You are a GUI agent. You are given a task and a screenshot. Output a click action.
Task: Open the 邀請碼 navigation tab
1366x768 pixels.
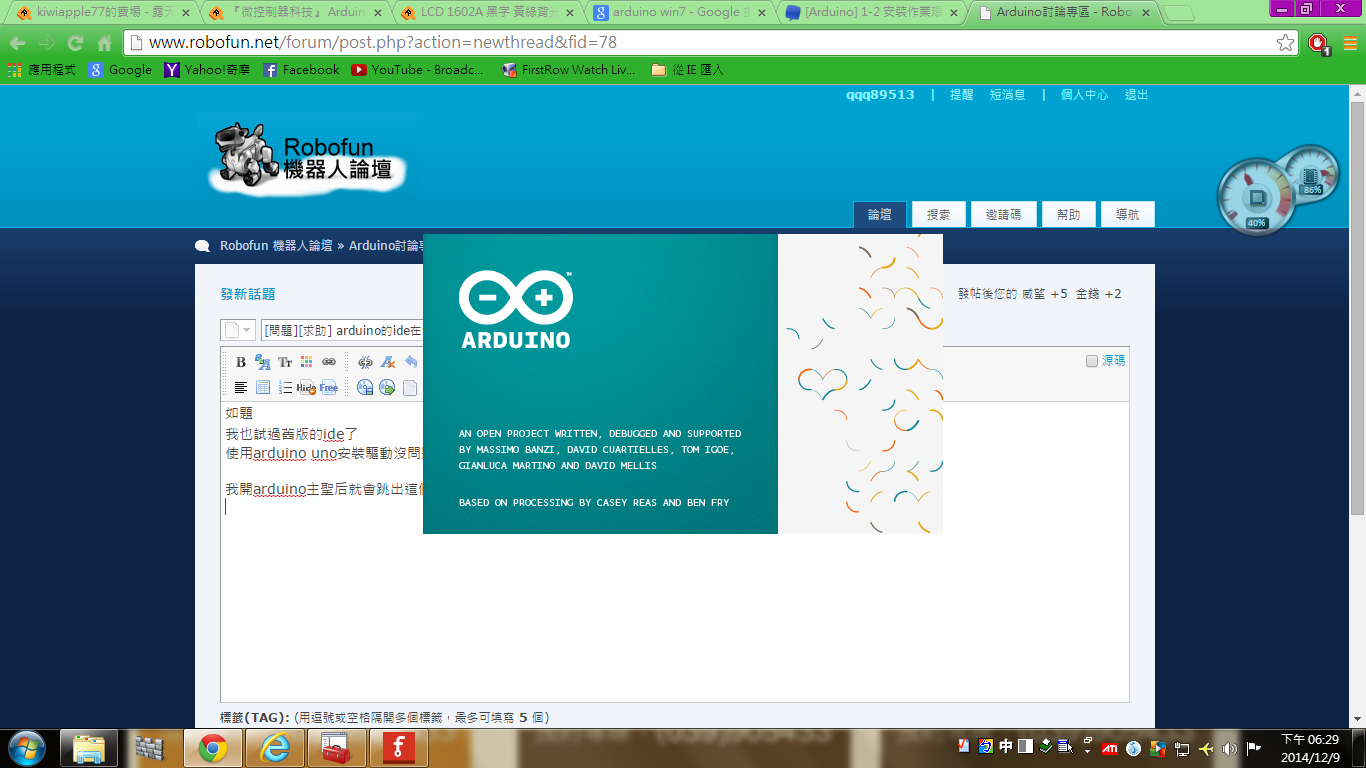[1003, 214]
